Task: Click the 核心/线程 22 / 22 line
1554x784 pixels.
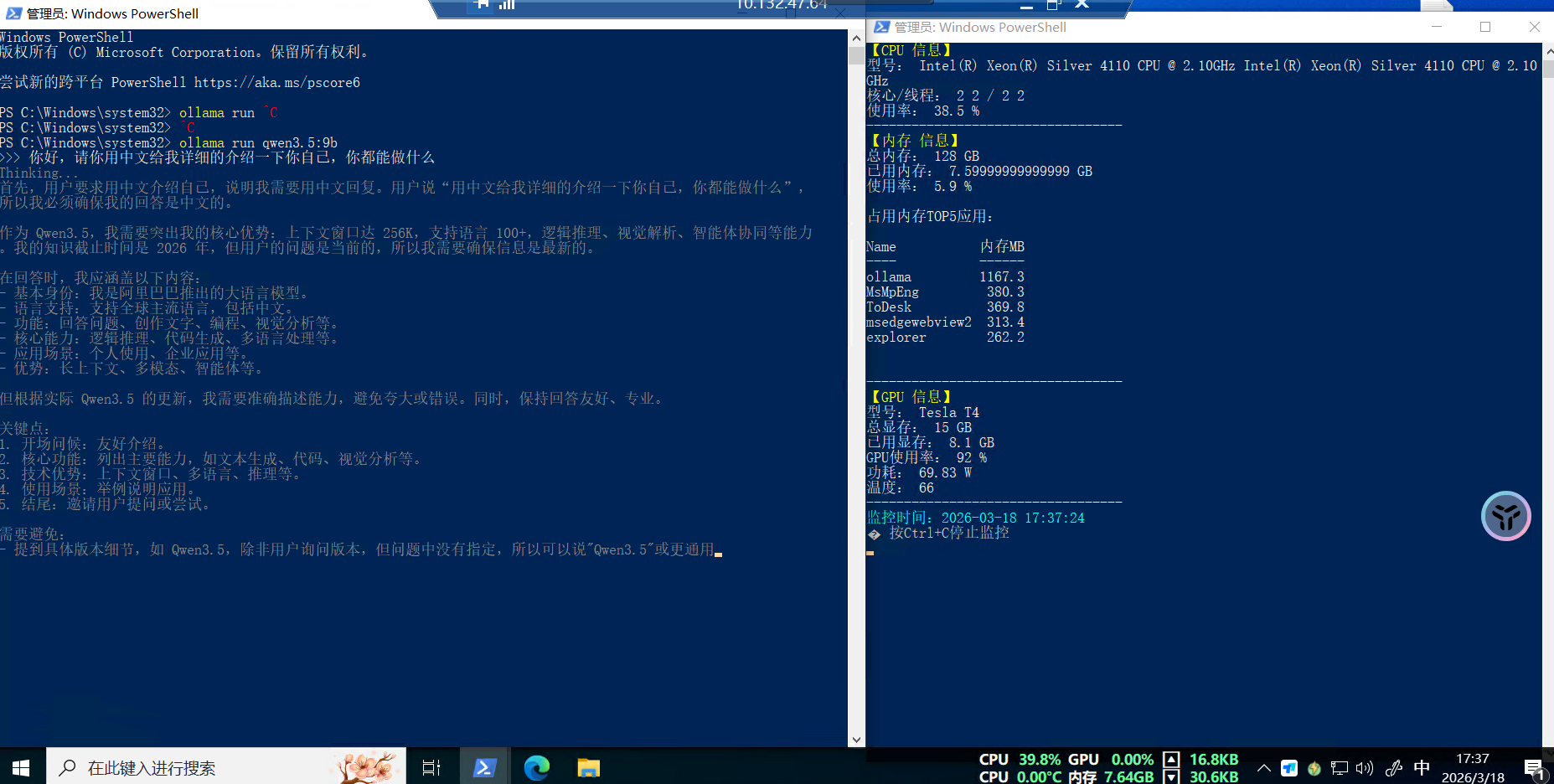Action: tap(946, 95)
